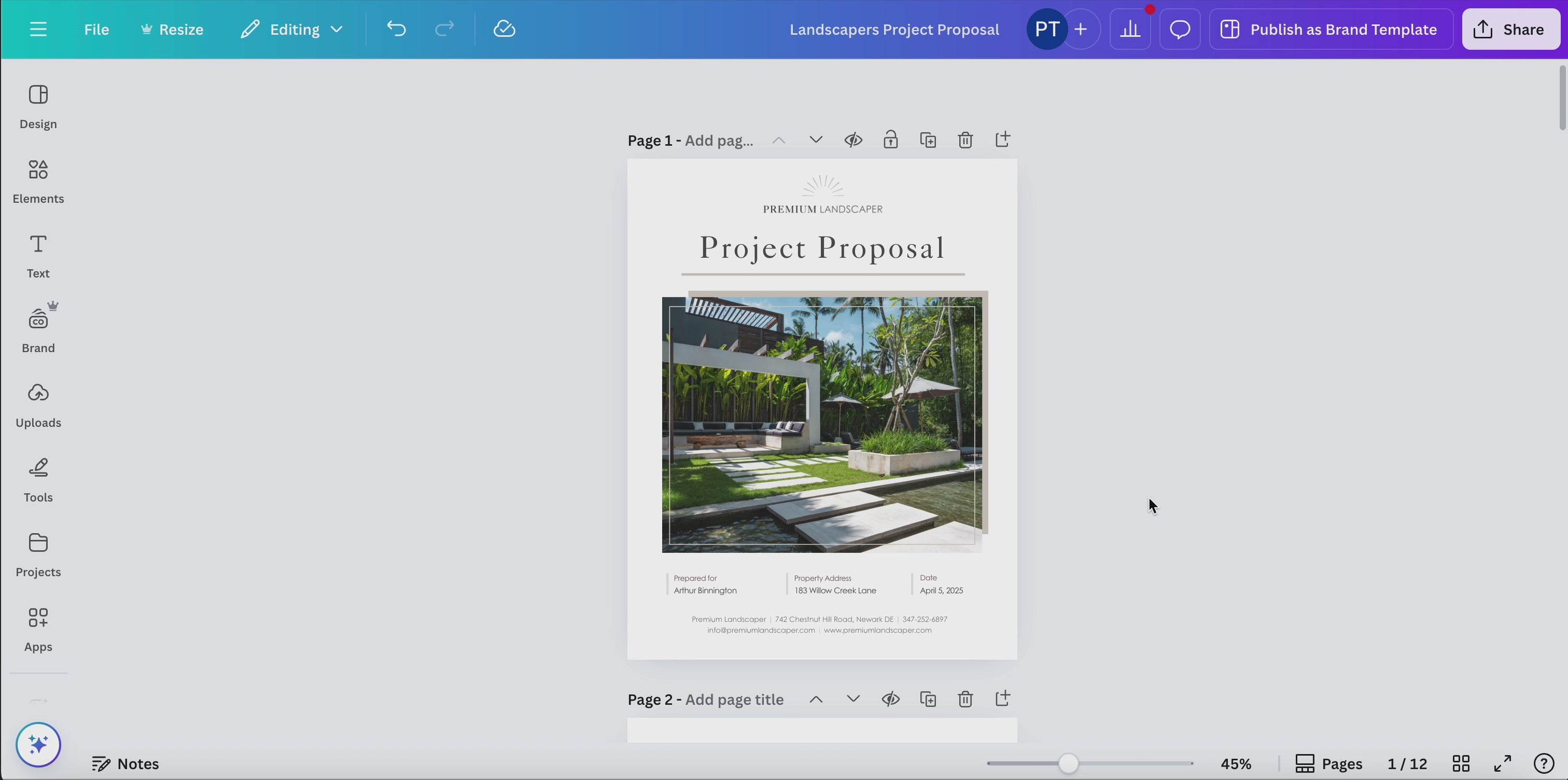This screenshot has height=780, width=1568.
Task: Open the Projects panel
Action: pyautogui.click(x=38, y=555)
